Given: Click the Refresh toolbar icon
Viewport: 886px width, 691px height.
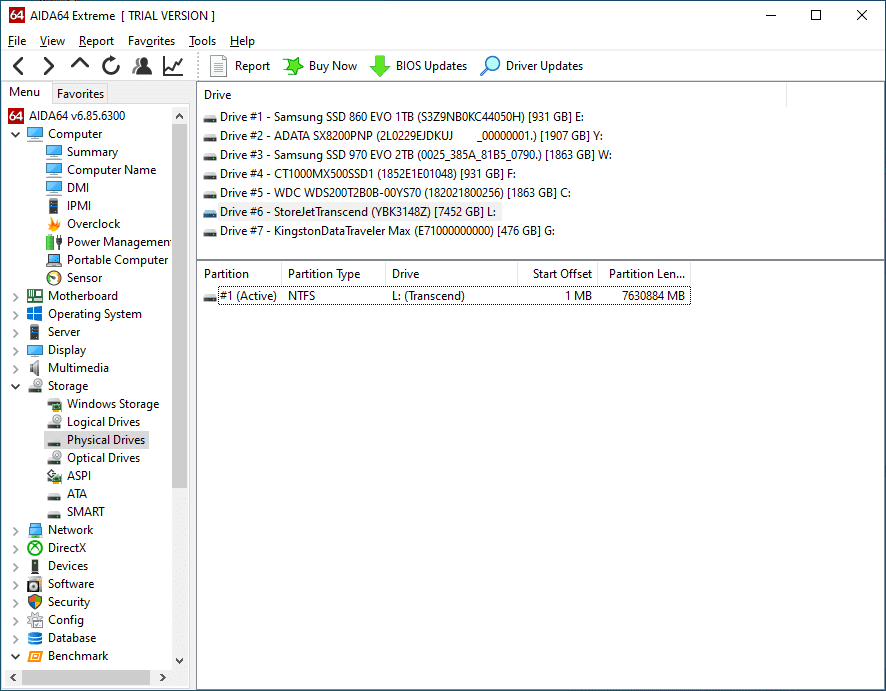Looking at the screenshot, I should click(x=111, y=66).
